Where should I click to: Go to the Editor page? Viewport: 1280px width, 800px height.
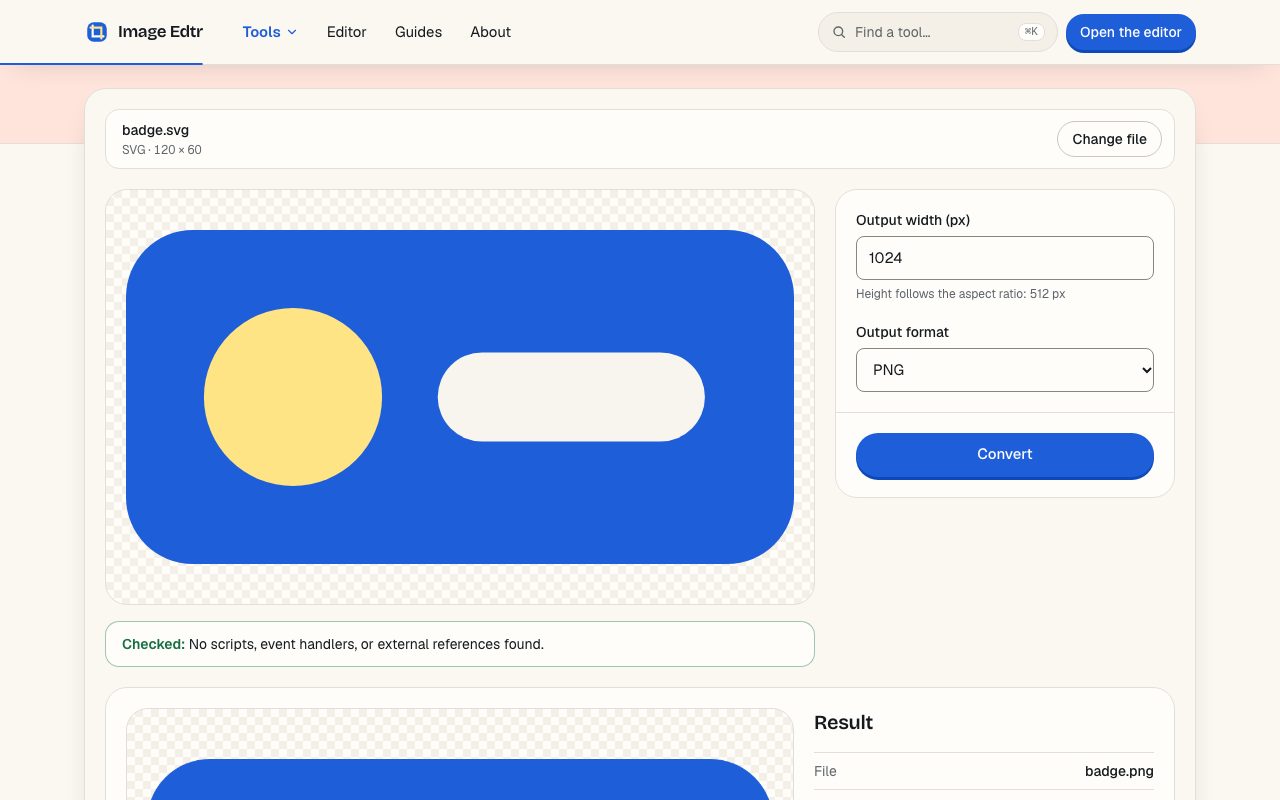347,32
